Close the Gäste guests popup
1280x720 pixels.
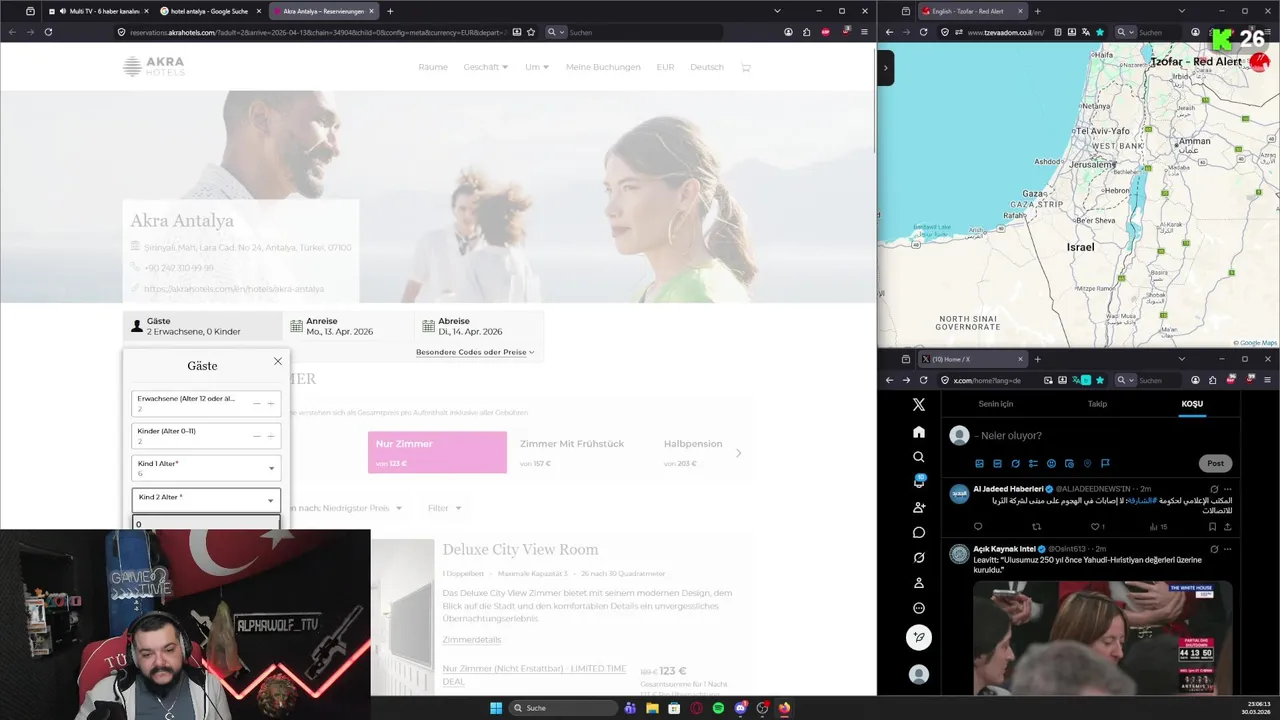pyautogui.click(x=278, y=361)
